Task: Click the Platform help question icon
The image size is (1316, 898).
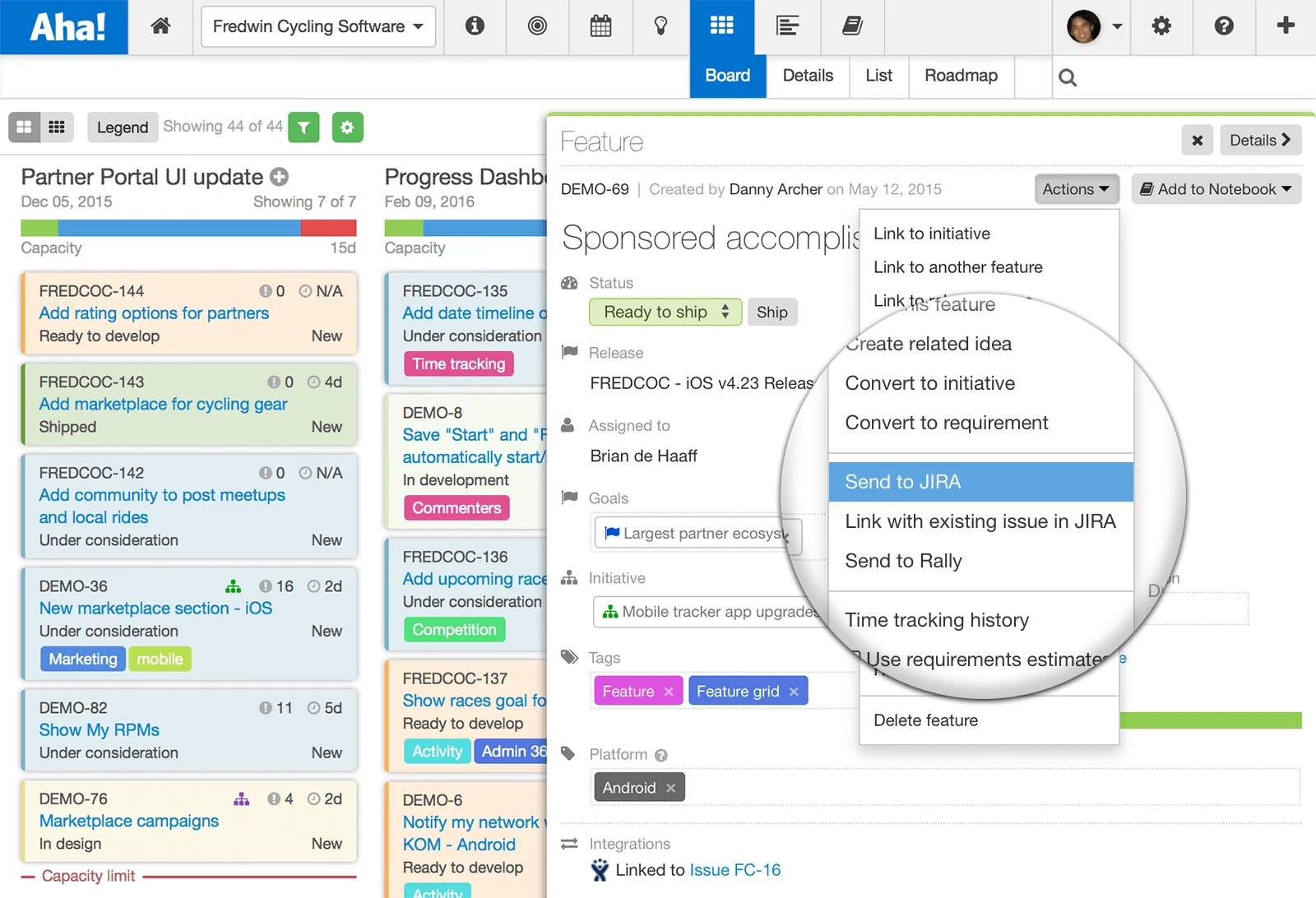Action: pyautogui.click(x=661, y=755)
